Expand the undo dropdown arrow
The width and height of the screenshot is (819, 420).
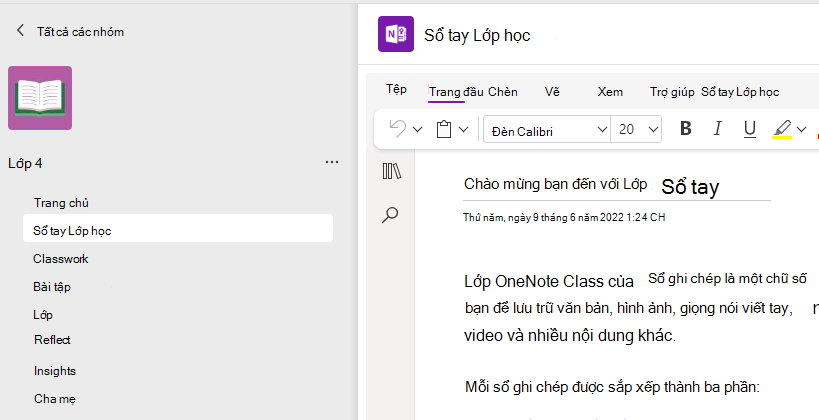tap(417, 129)
